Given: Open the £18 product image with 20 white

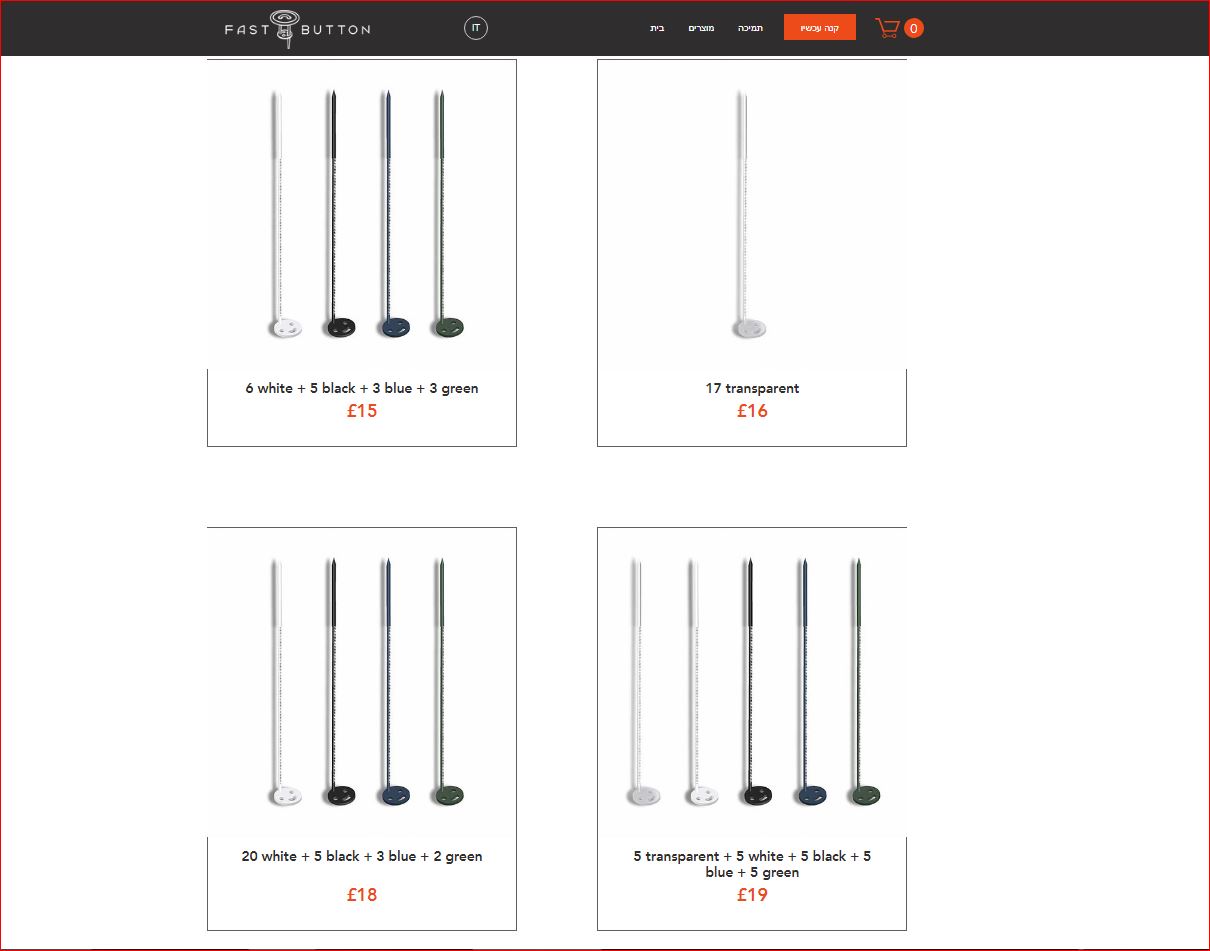Looking at the screenshot, I should (362, 682).
